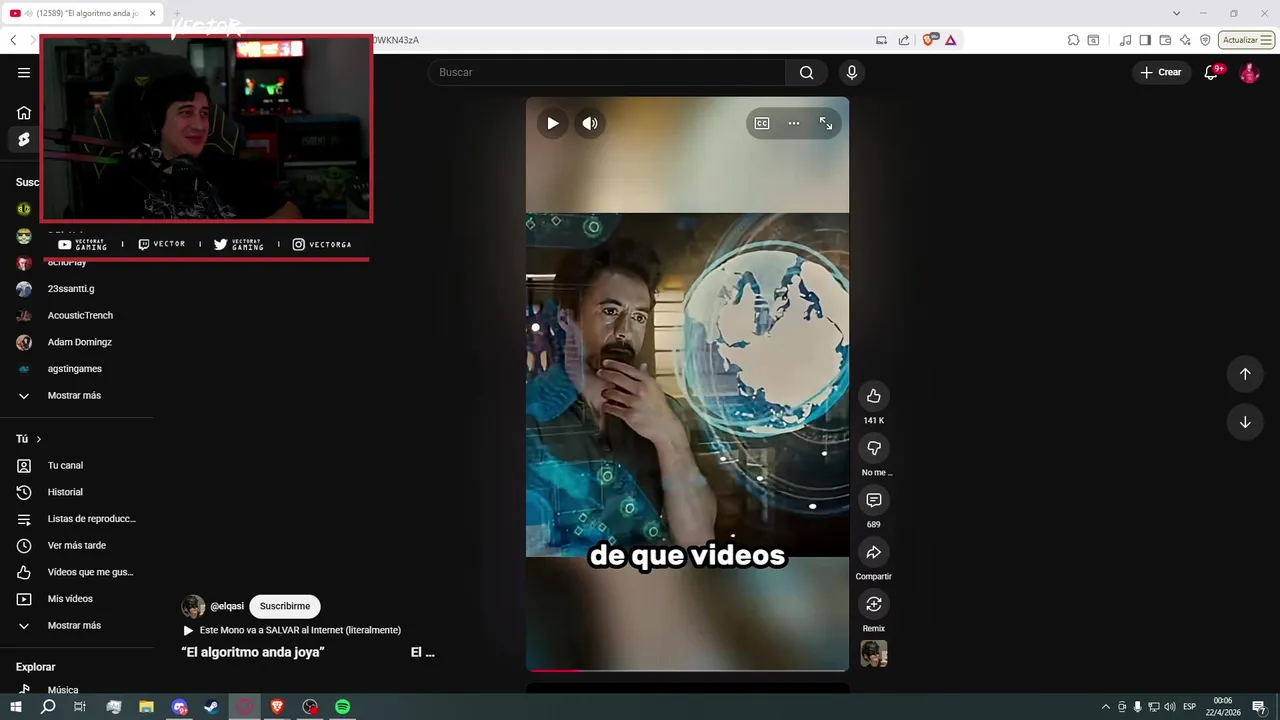
Task: Go to next Short with down arrow
Action: point(1245,421)
